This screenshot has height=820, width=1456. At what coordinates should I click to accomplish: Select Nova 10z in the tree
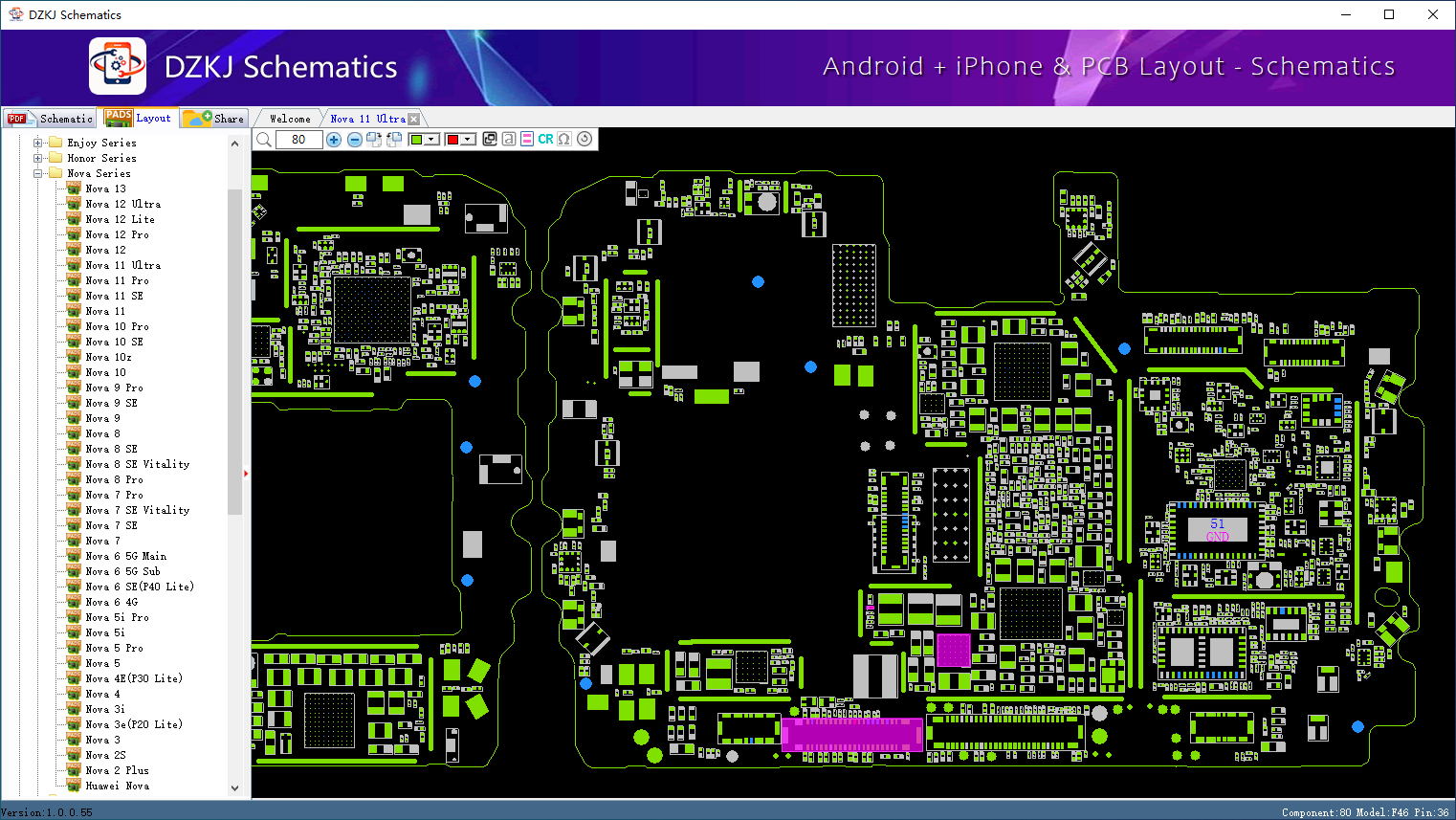point(108,357)
